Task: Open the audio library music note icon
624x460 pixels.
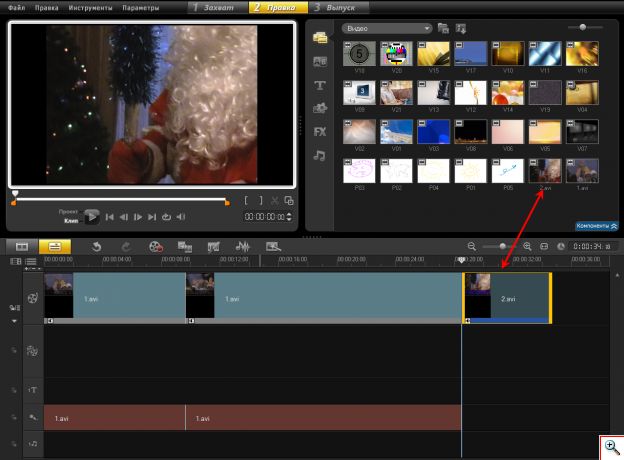Action: coord(320,156)
